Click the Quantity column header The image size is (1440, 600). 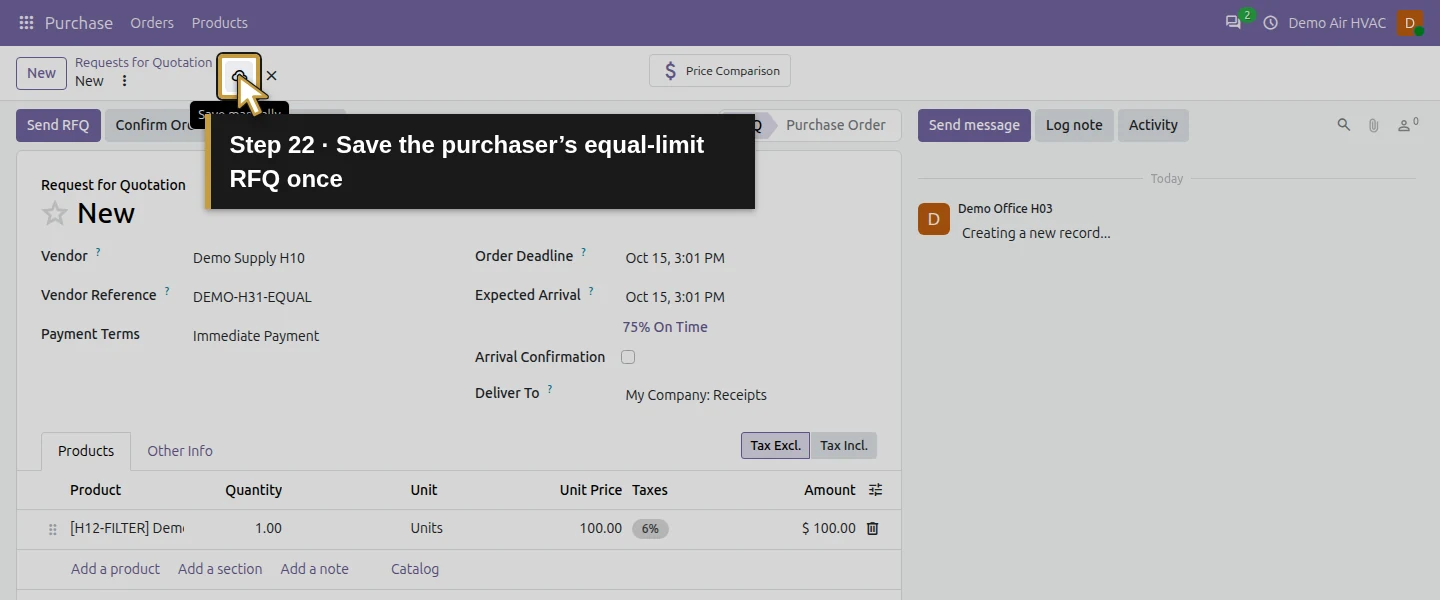pos(254,490)
